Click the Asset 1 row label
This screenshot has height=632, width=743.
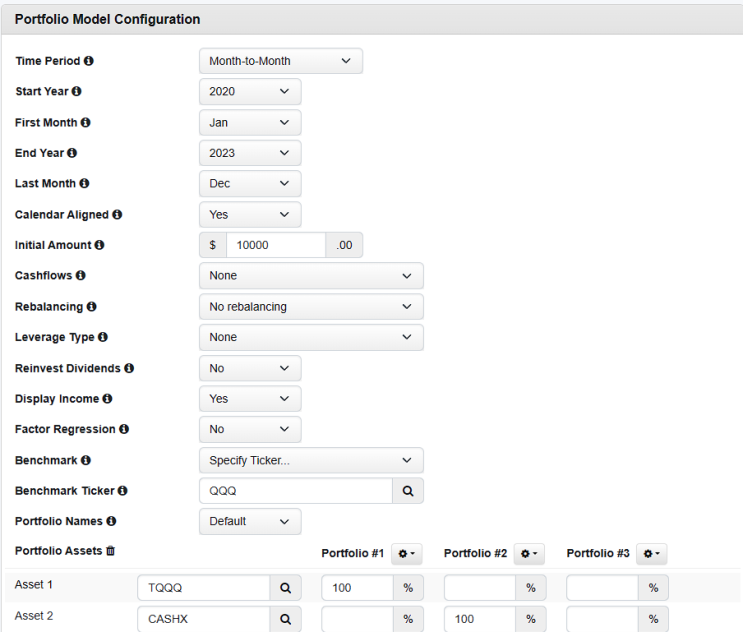tap(34, 585)
